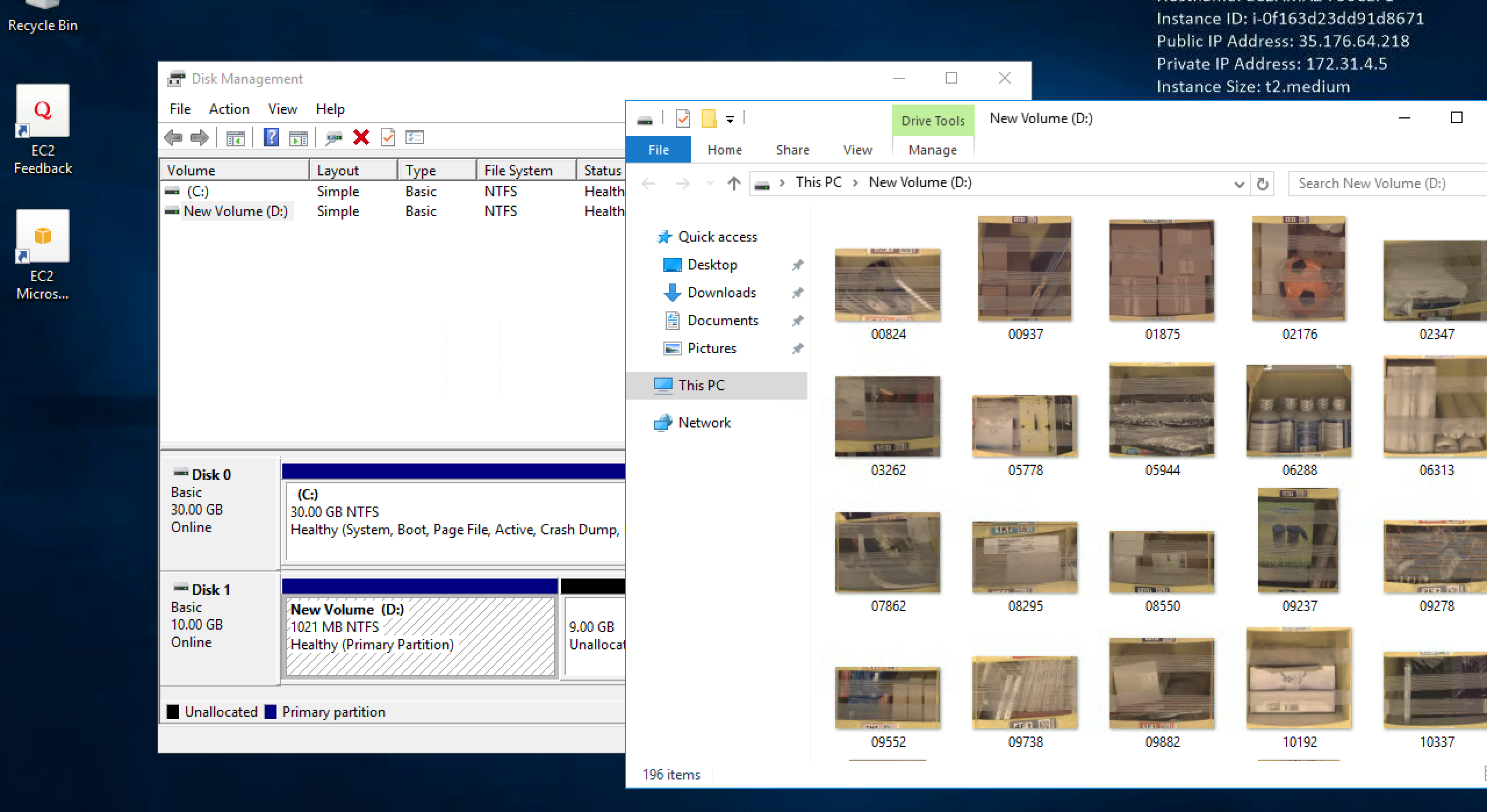1487x812 pixels.
Task: Click the red X Delete toolbar icon
Action: coord(361,138)
